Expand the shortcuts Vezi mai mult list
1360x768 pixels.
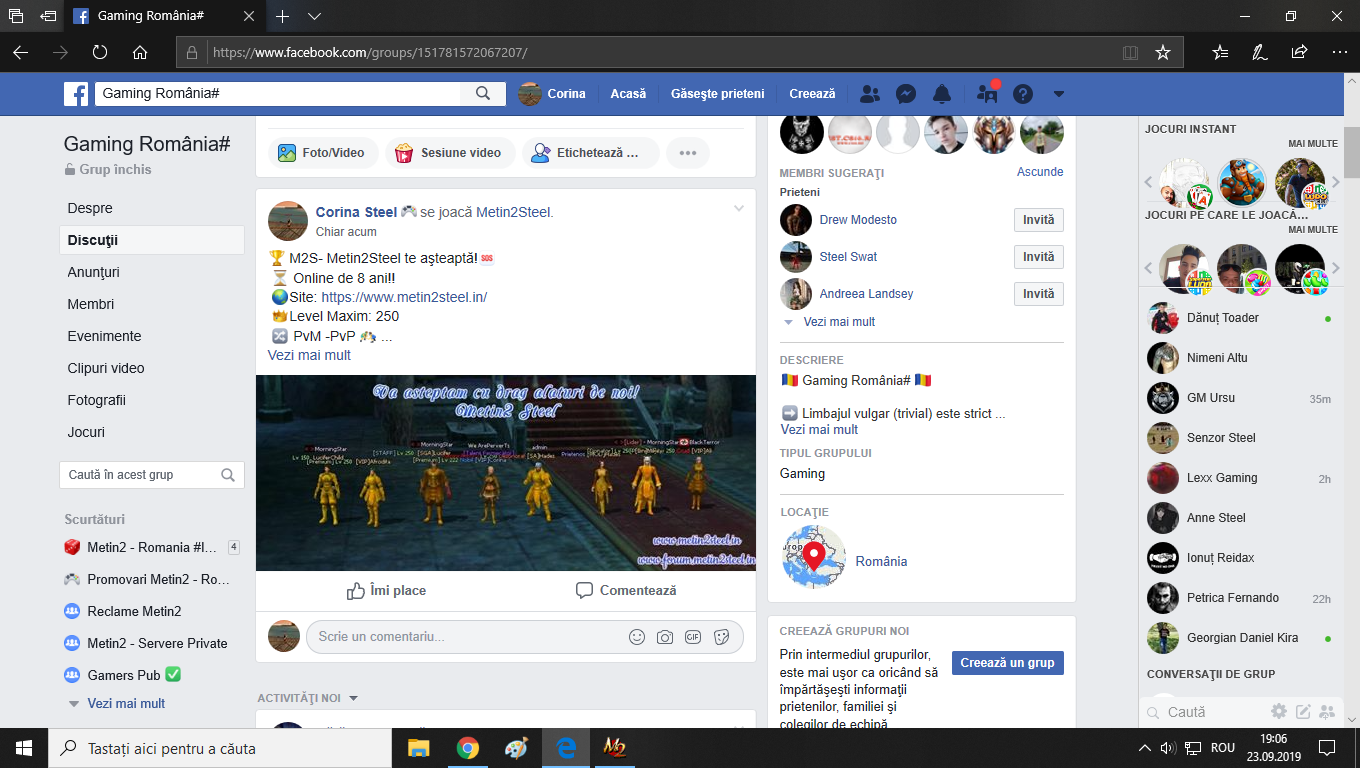[x=126, y=703]
